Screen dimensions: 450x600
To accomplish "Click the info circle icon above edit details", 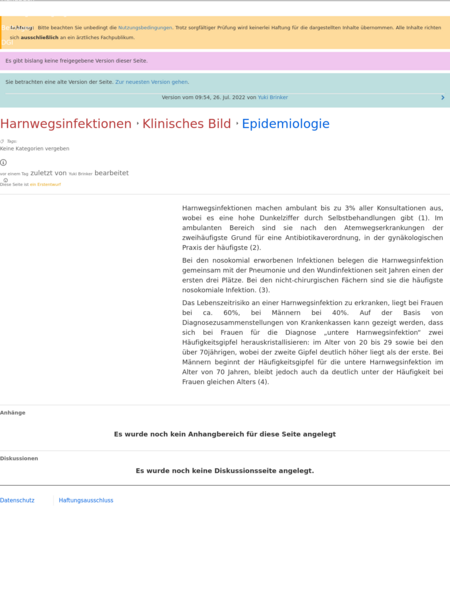I will click(3, 163).
